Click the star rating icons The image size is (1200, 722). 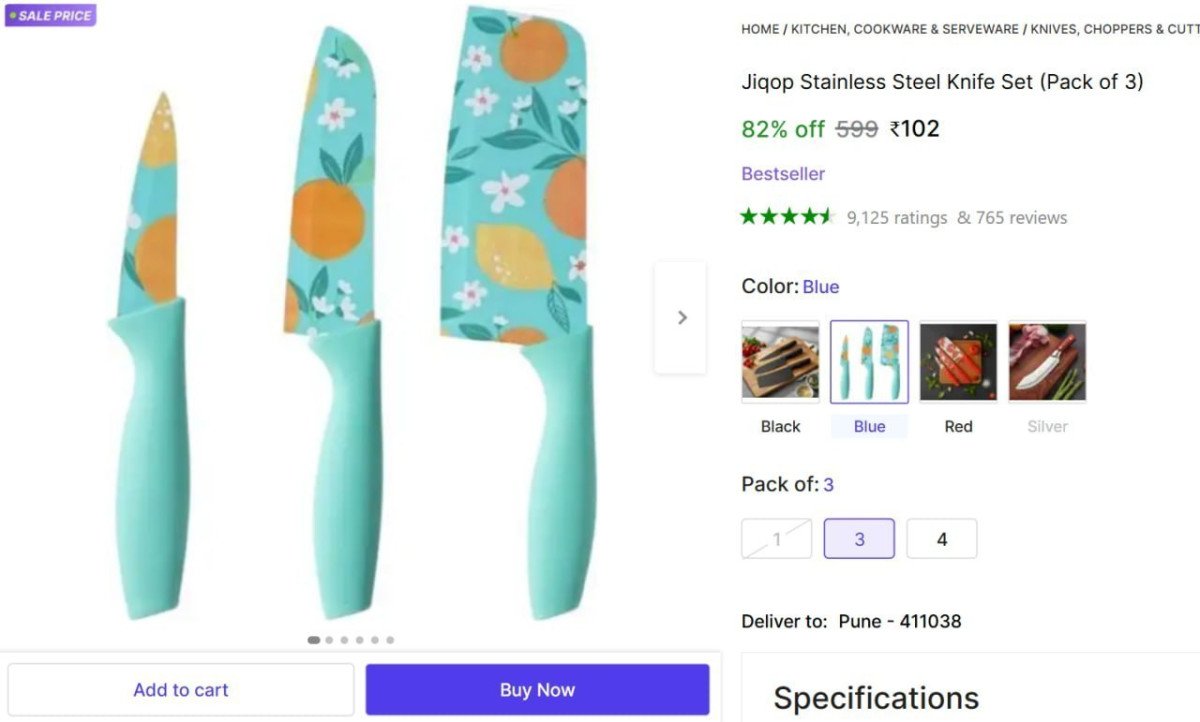pos(786,215)
